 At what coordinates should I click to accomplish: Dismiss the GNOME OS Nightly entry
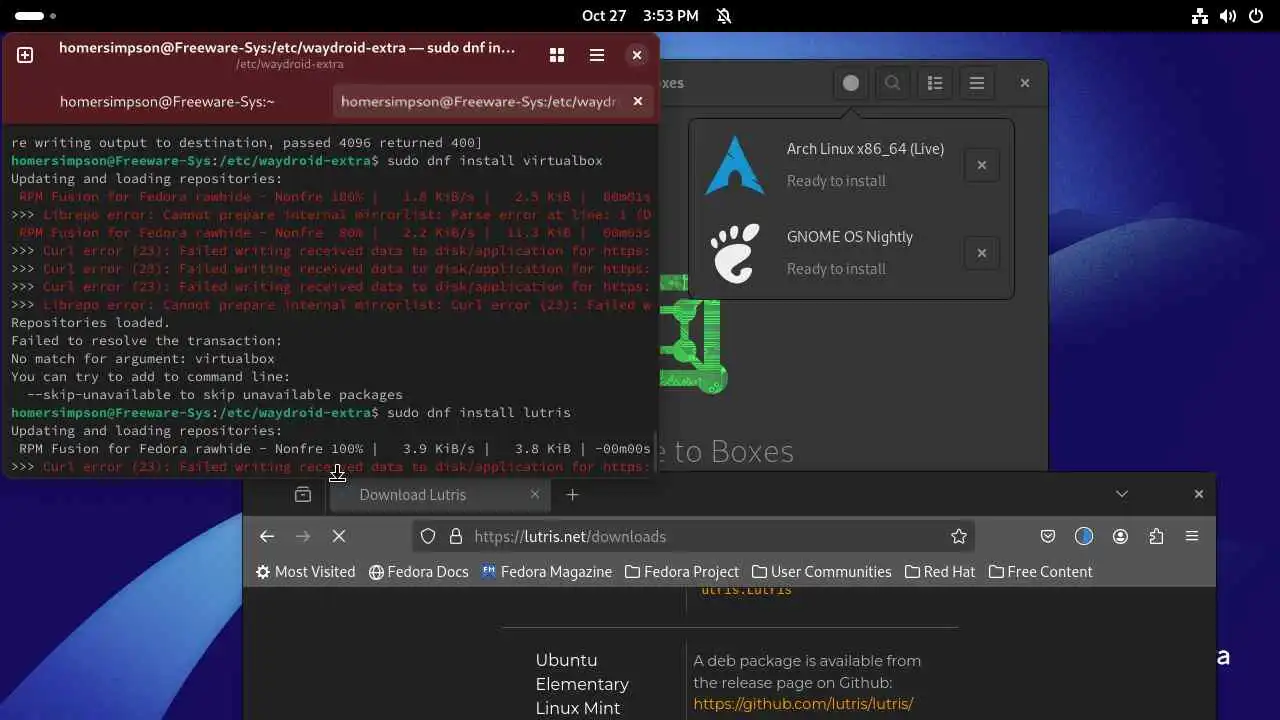(982, 253)
